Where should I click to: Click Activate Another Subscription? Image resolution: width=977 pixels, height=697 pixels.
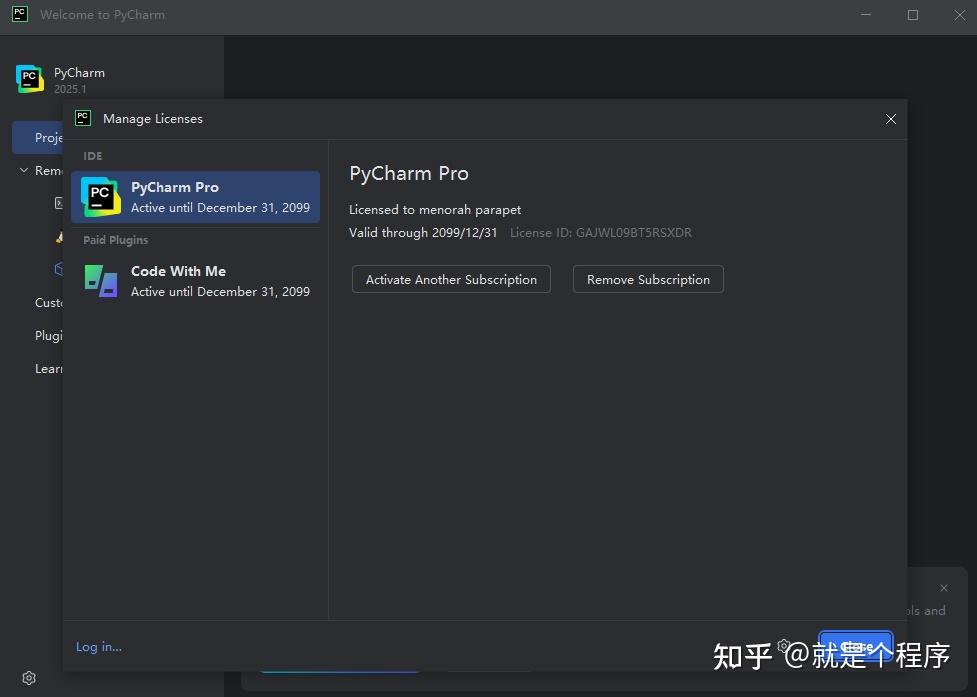click(x=450, y=279)
